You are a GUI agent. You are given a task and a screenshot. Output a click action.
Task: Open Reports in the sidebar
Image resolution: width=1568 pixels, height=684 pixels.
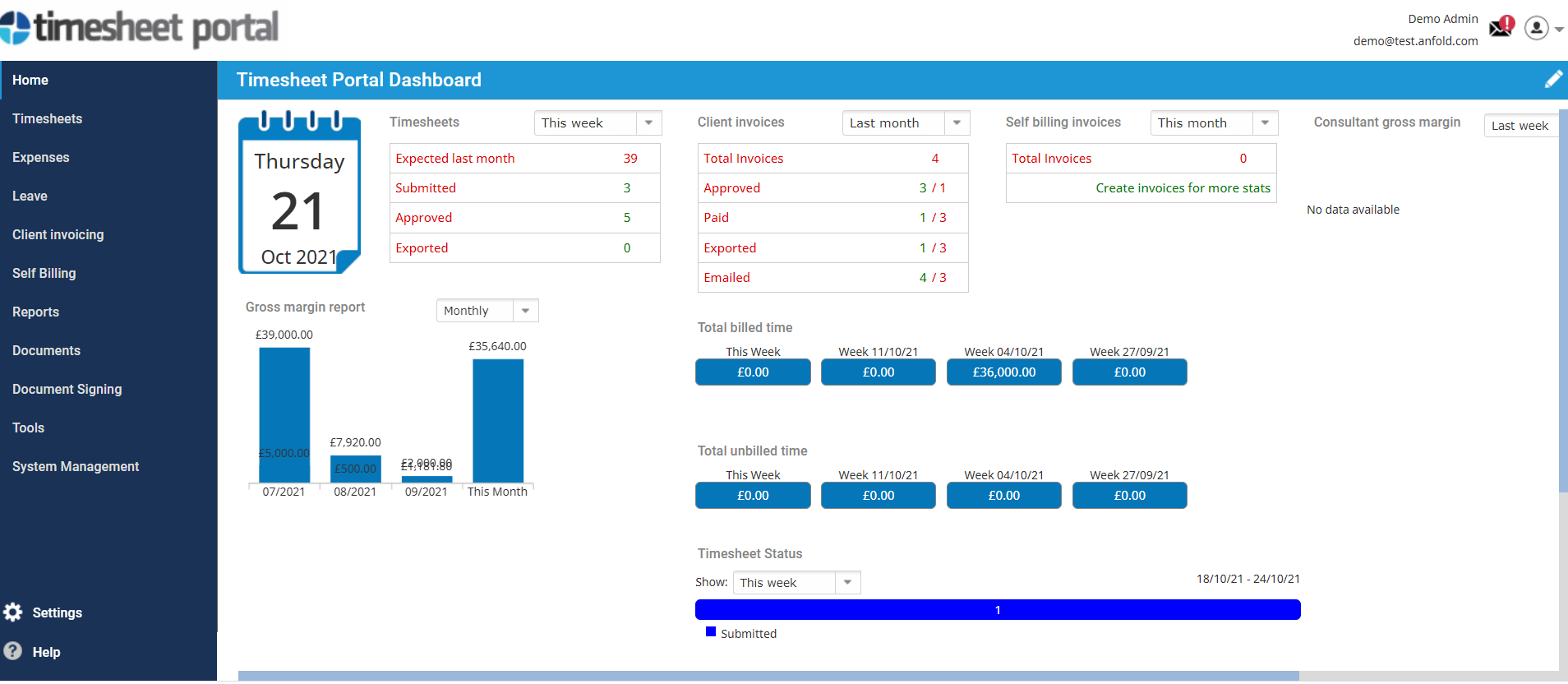[108, 312]
